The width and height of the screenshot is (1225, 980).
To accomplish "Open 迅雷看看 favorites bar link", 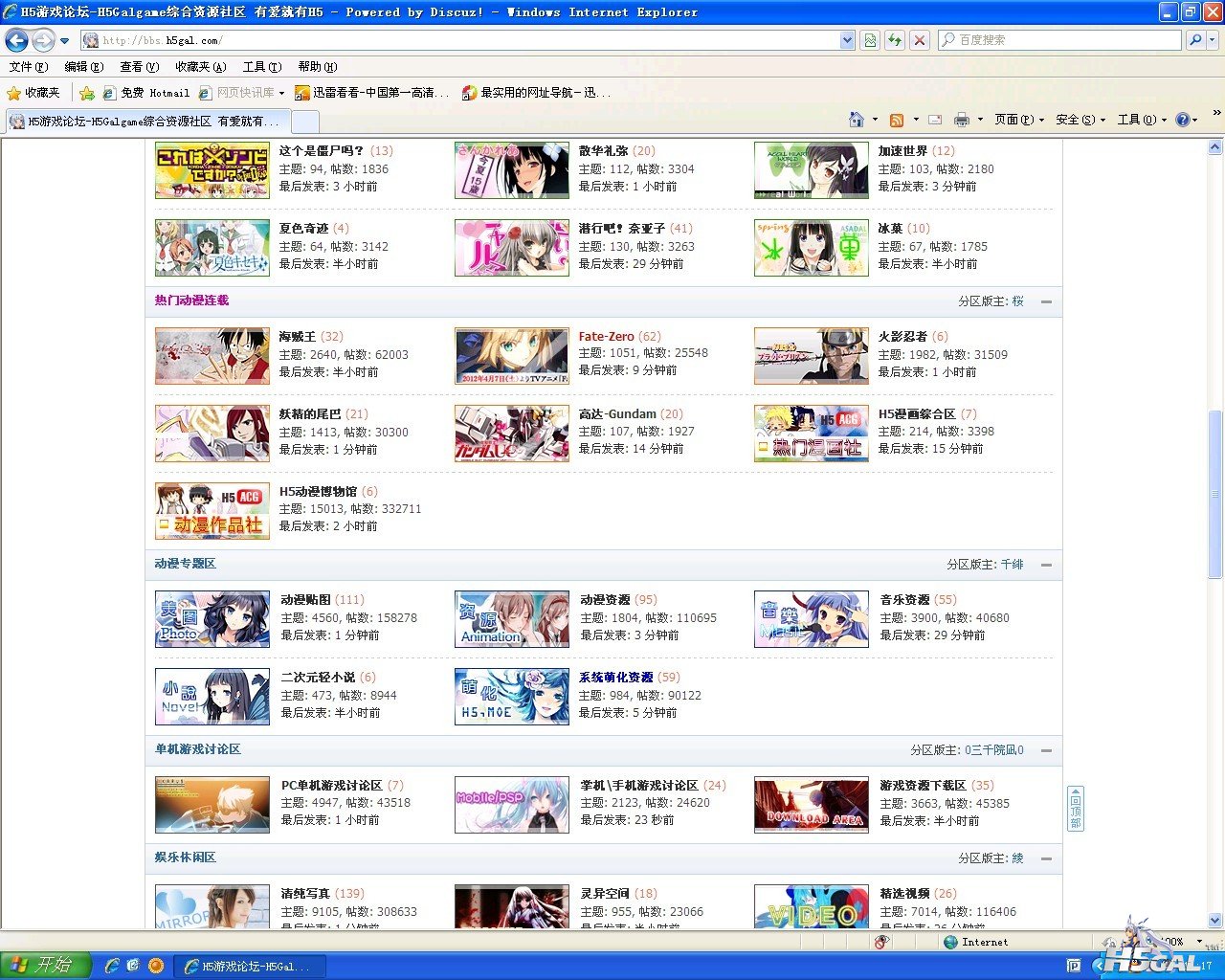I will tap(372, 93).
